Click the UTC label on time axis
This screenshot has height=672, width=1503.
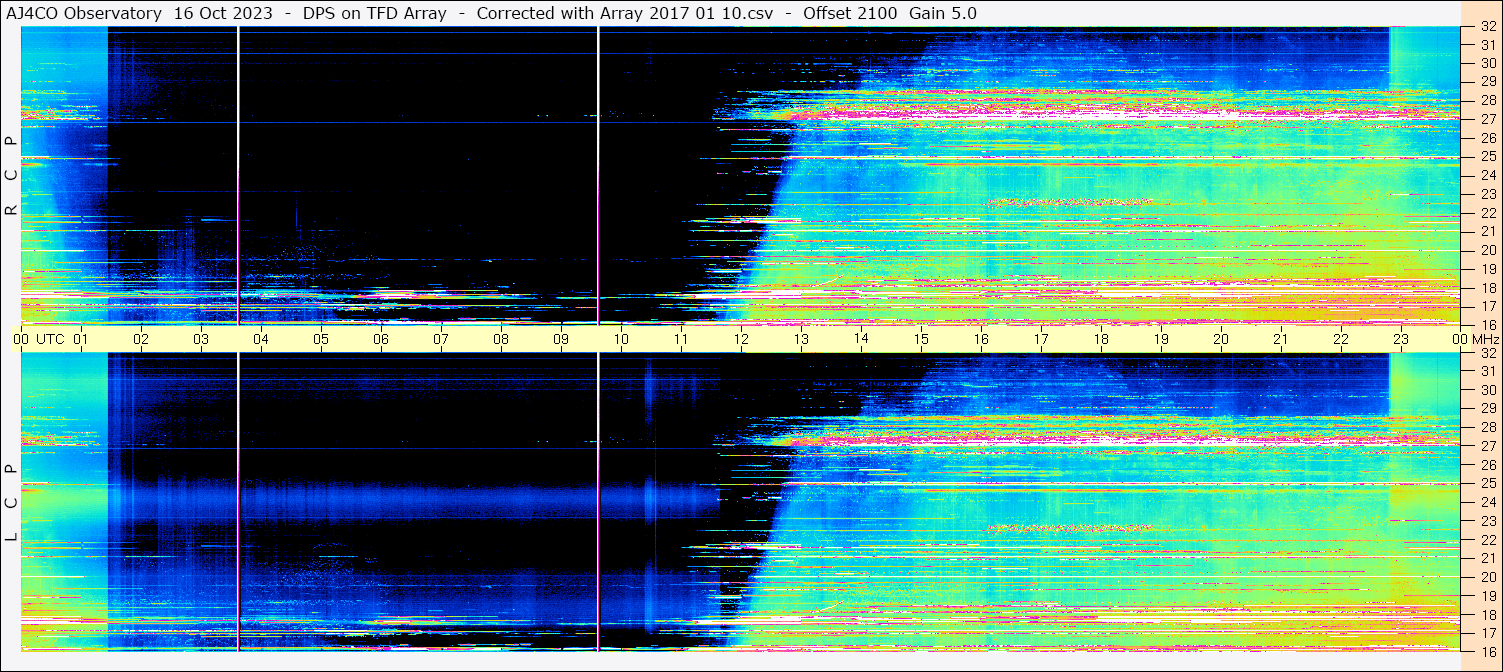[x=51, y=339]
